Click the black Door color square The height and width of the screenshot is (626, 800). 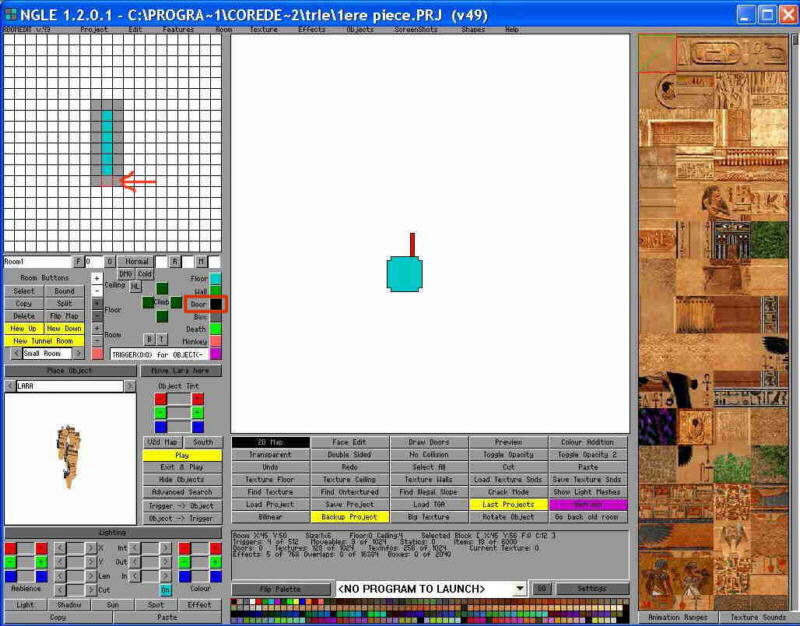[x=216, y=304]
